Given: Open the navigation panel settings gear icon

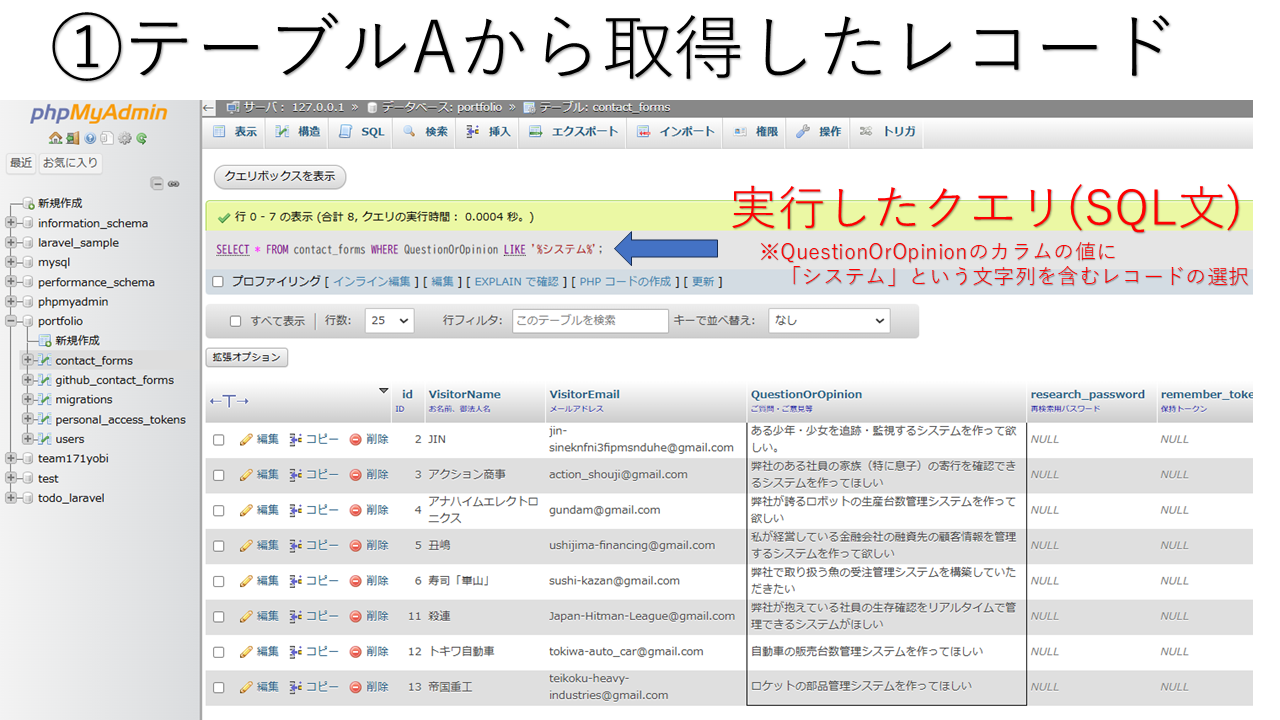Looking at the screenshot, I should (x=124, y=138).
